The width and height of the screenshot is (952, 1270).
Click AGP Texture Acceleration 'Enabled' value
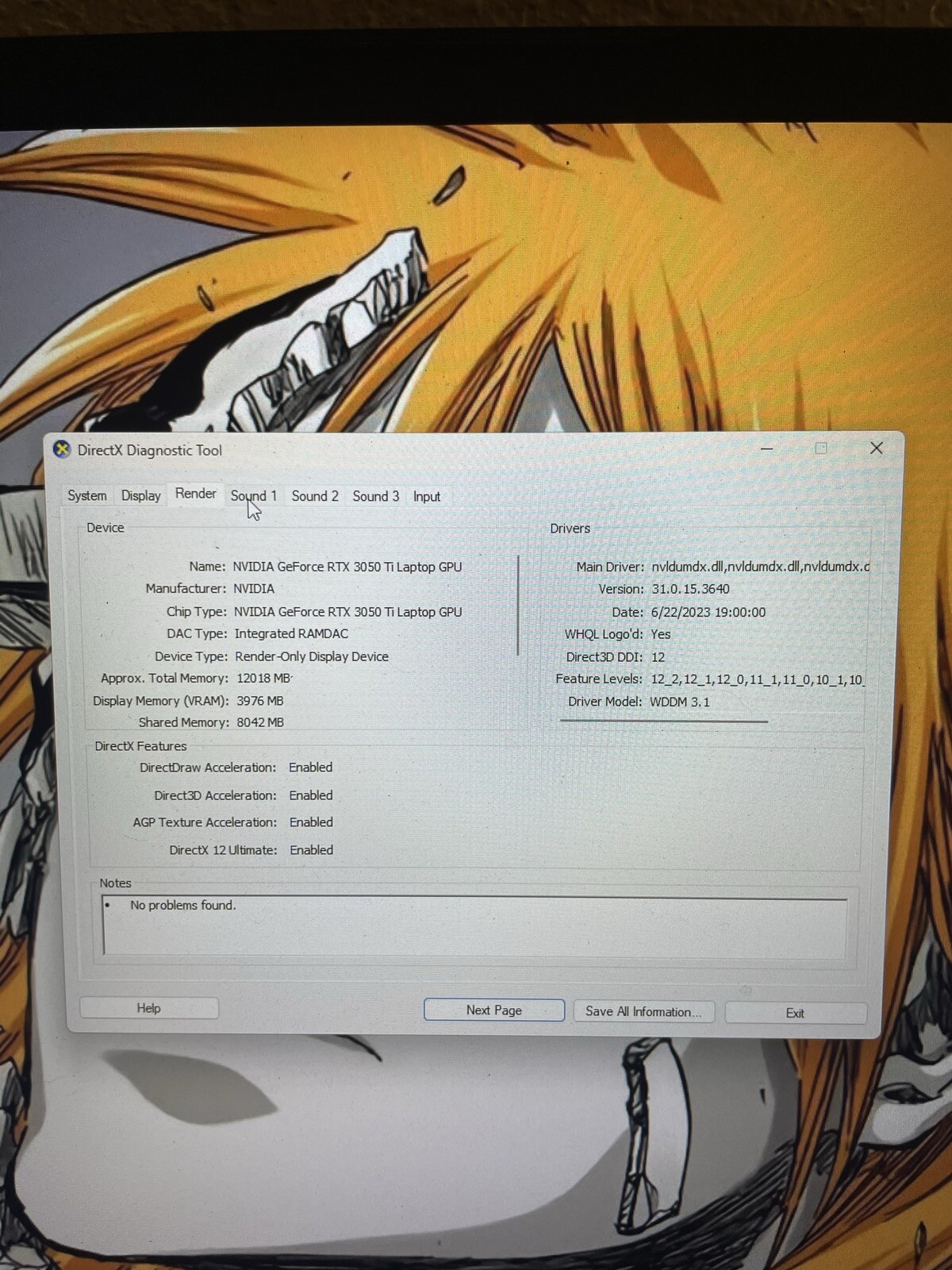pyautogui.click(x=311, y=822)
